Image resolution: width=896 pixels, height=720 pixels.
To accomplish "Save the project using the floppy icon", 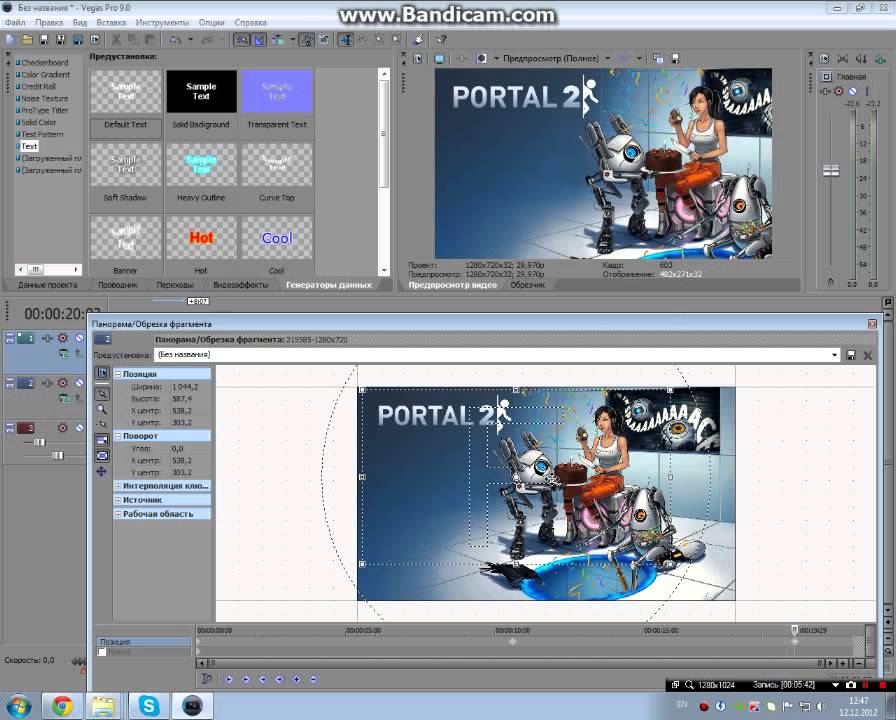I will coord(43,40).
